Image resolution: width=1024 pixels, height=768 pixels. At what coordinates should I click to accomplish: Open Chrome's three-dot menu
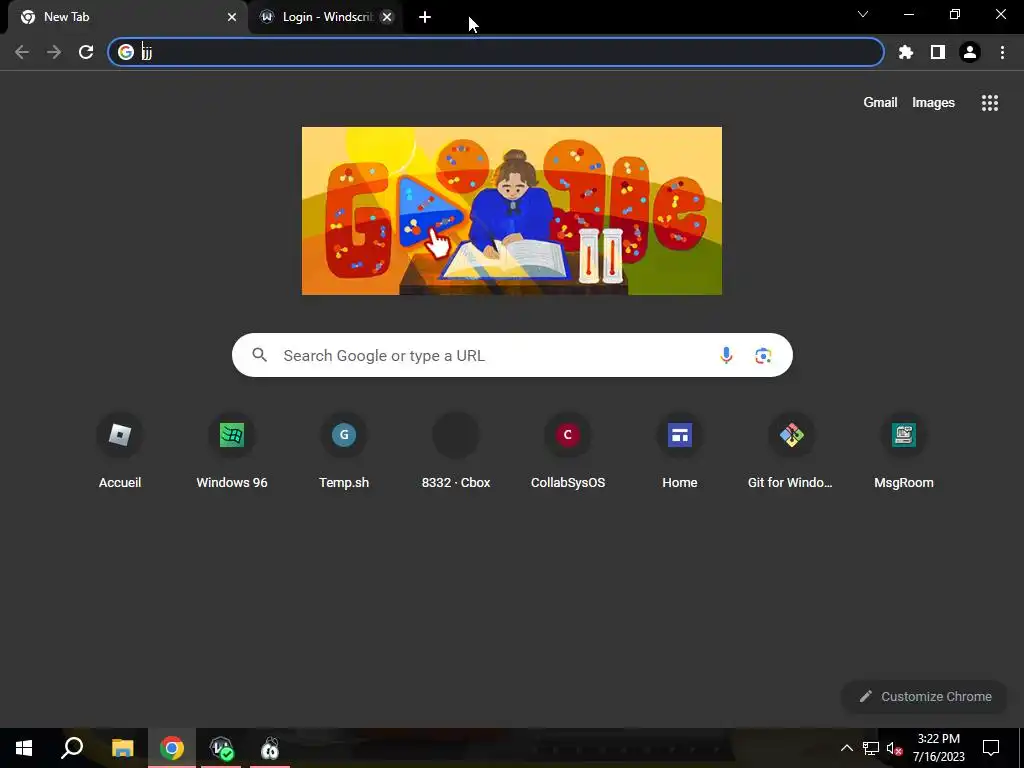[1002, 52]
